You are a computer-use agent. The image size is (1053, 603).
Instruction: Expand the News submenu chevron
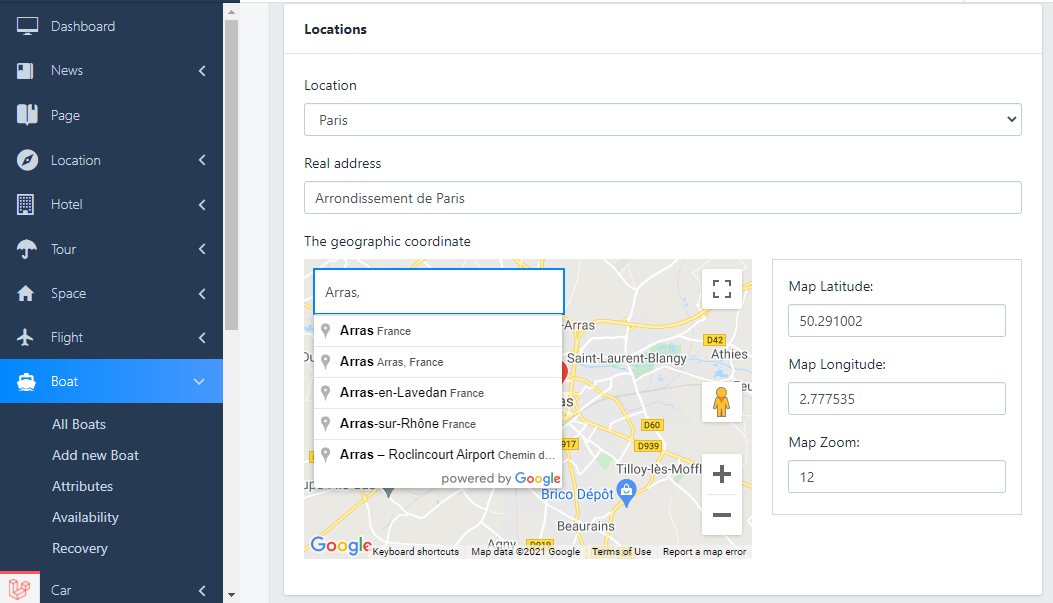coord(202,71)
